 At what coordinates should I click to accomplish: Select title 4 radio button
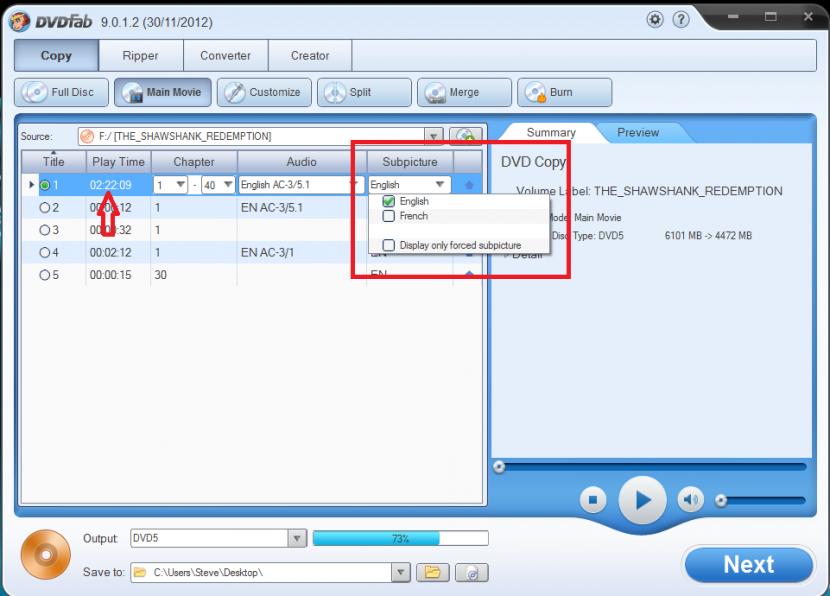point(45,252)
